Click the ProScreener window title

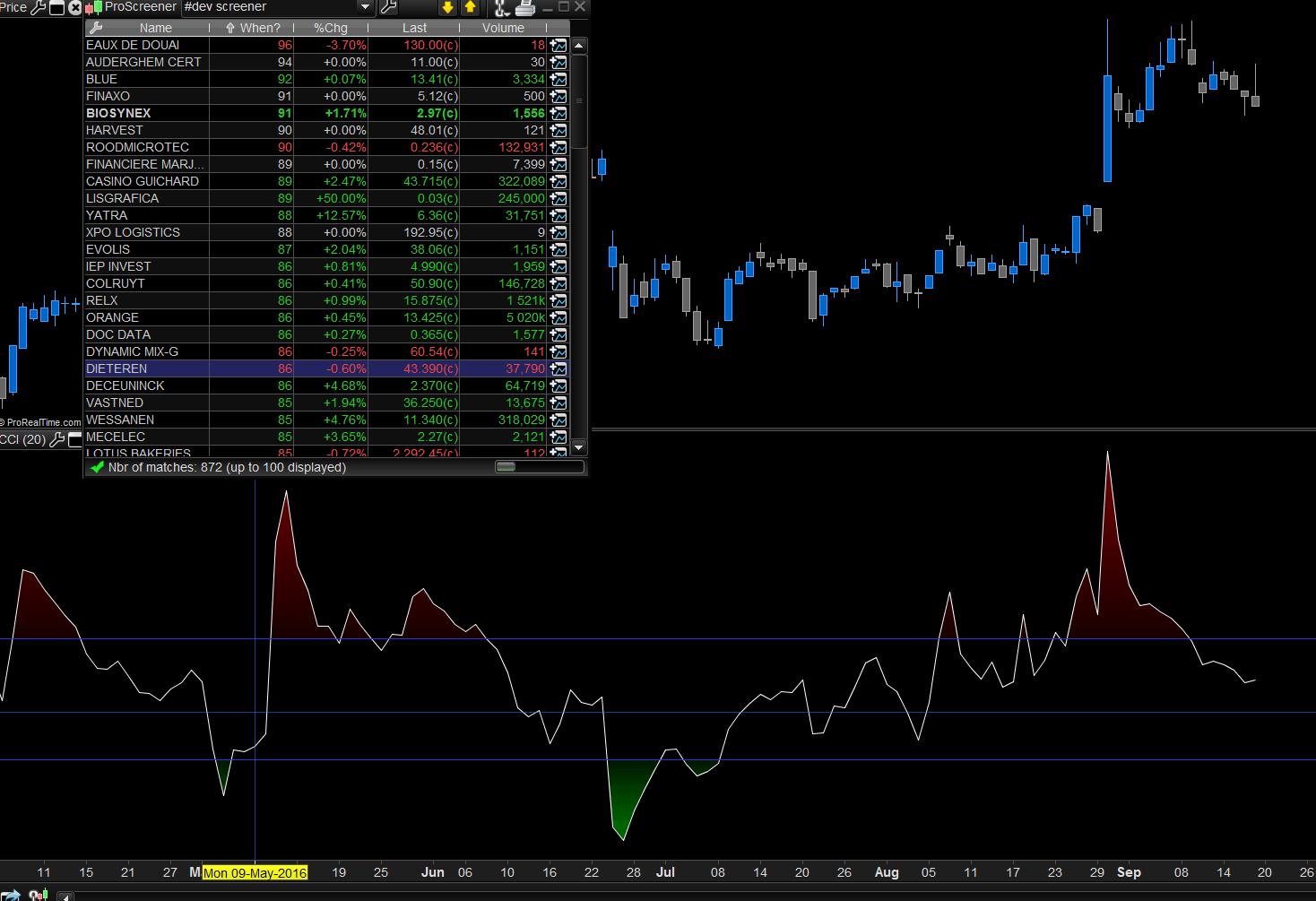point(141,7)
